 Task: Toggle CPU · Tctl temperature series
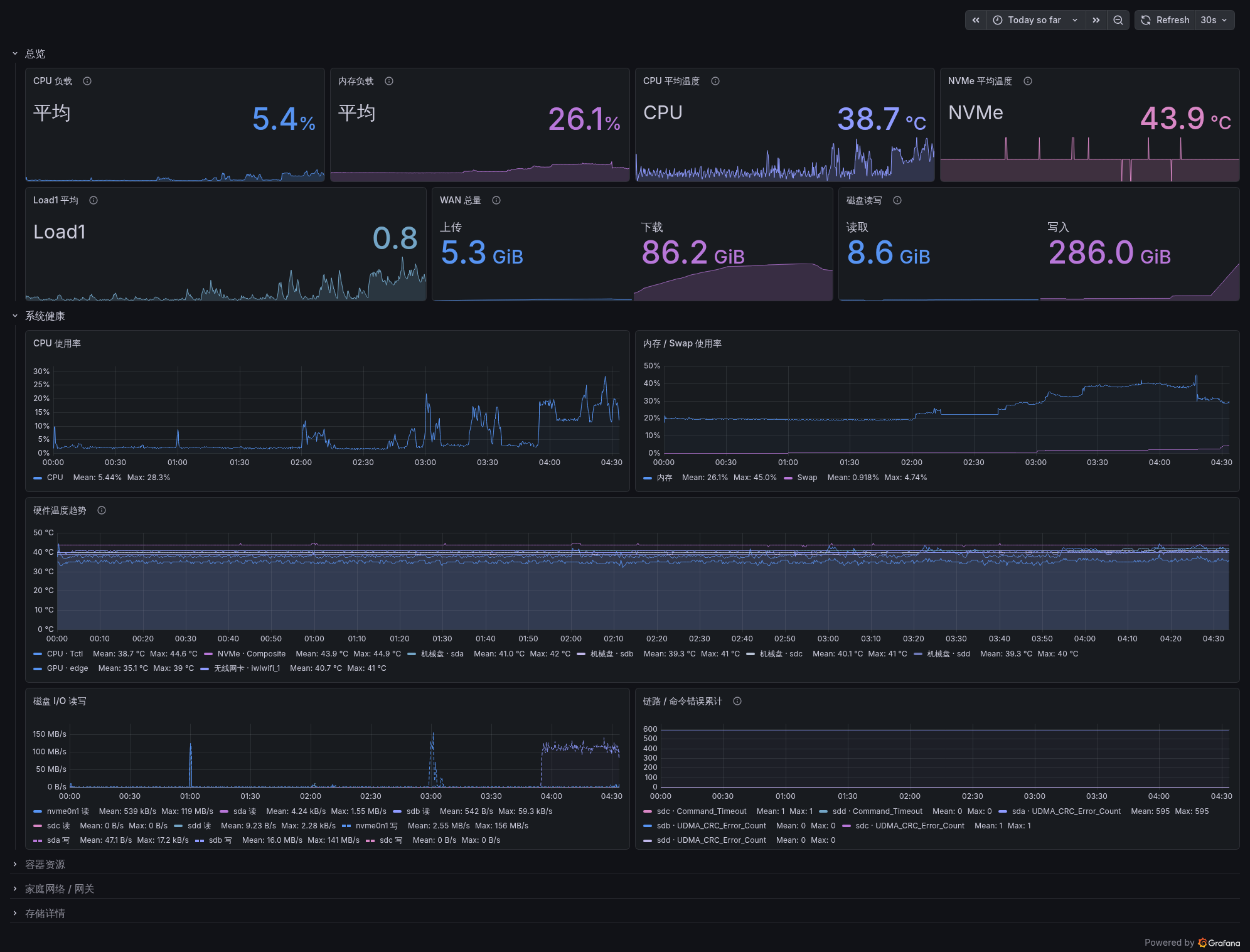[x=65, y=654]
